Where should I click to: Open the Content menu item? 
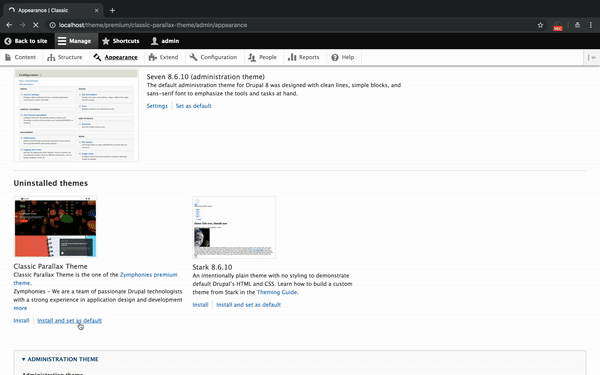pos(21,57)
